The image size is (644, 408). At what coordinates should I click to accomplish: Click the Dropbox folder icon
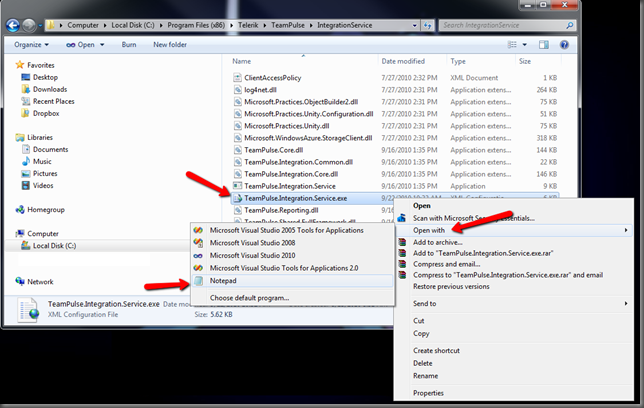25,113
